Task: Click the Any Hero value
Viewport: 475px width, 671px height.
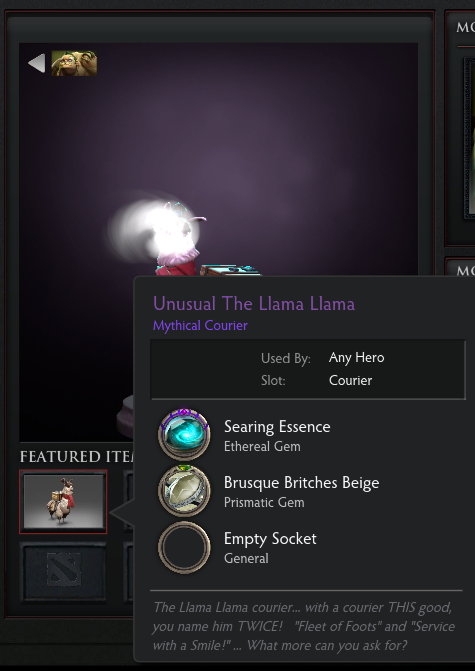Action: (356, 357)
